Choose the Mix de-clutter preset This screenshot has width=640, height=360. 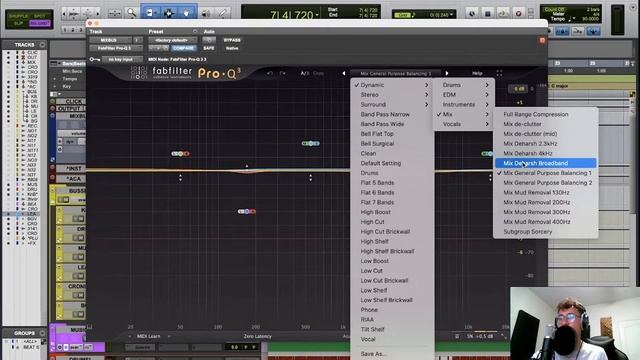coord(522,124)
